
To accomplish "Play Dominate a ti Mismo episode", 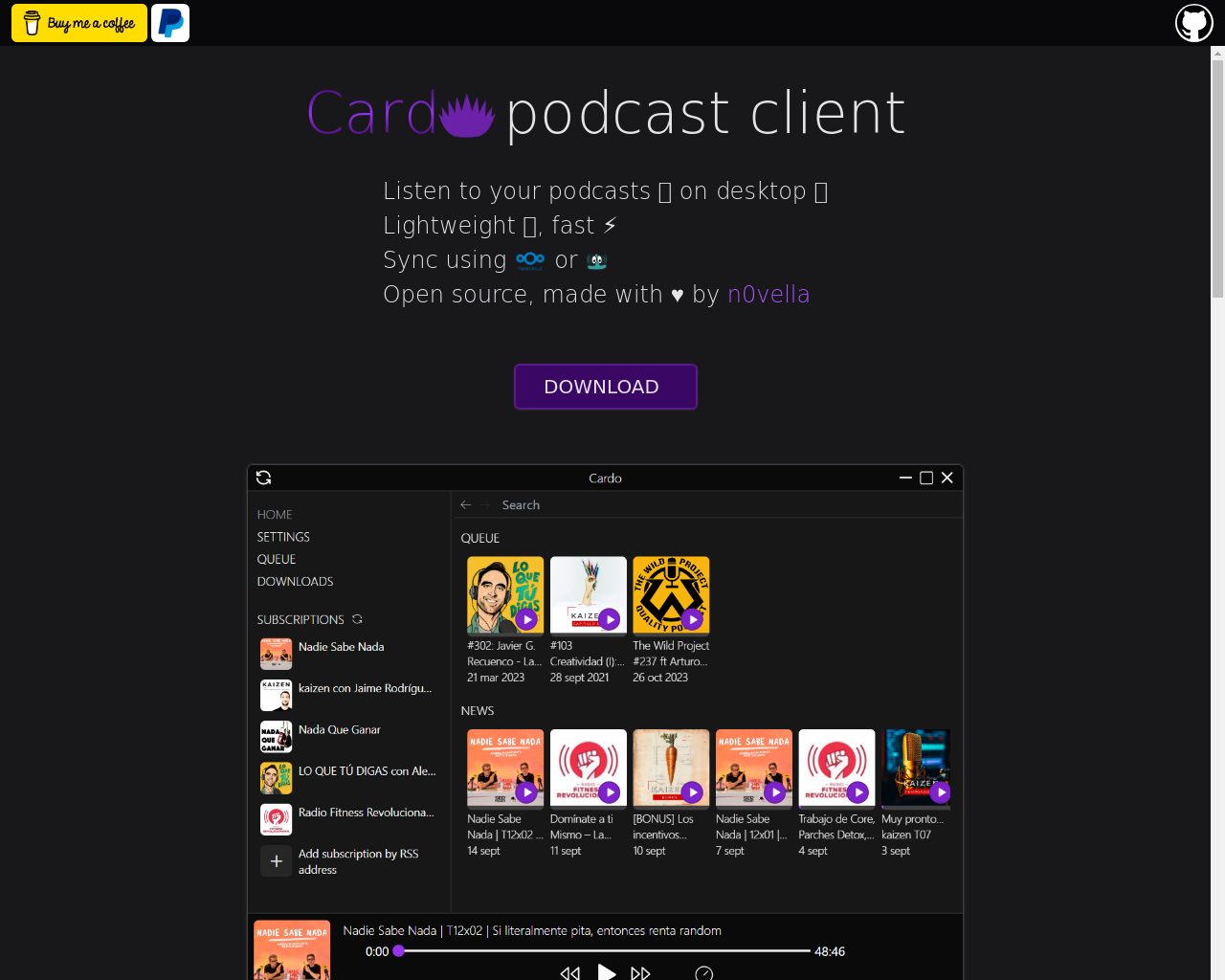I will point(610,792).
